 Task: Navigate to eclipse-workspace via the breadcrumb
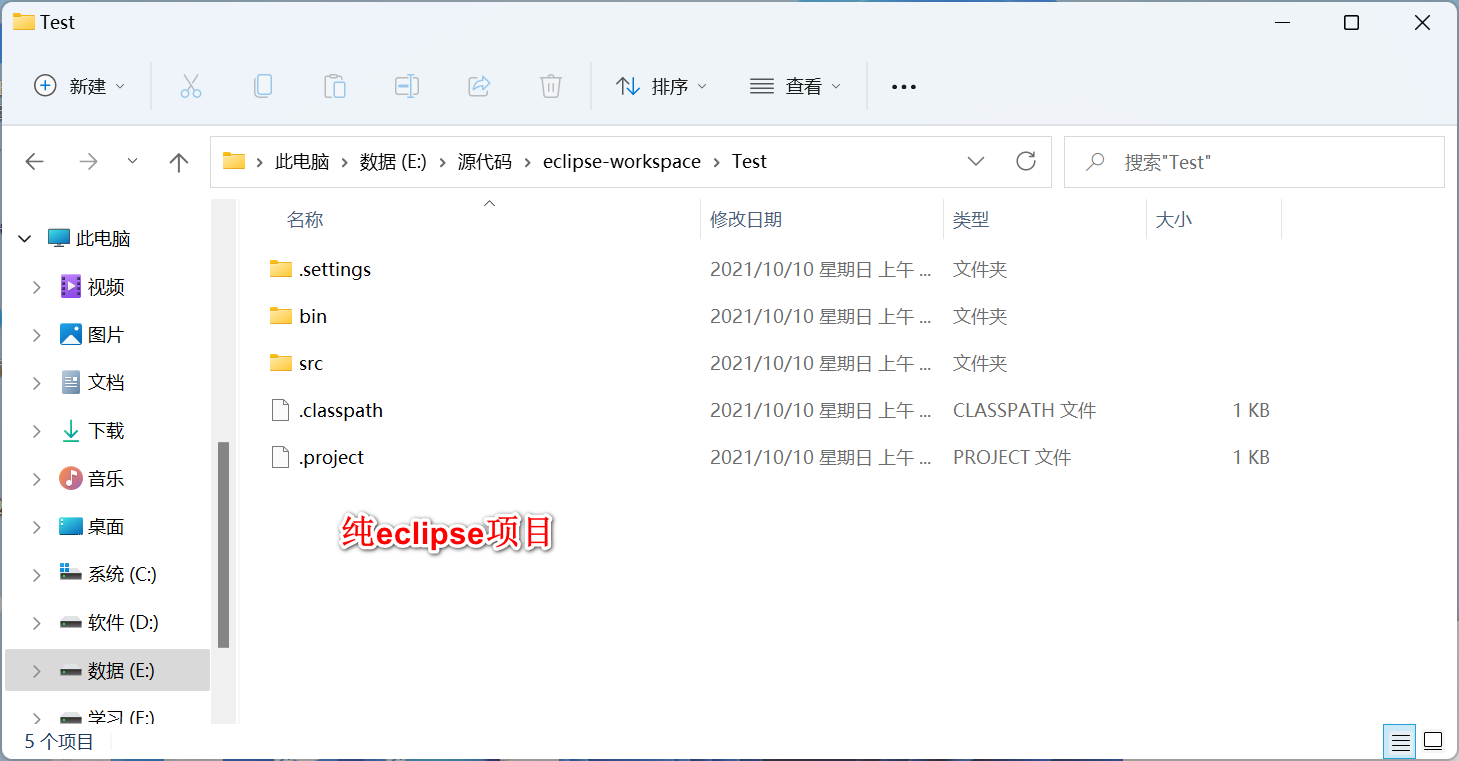pyautogui.click(x=621, y=161)
